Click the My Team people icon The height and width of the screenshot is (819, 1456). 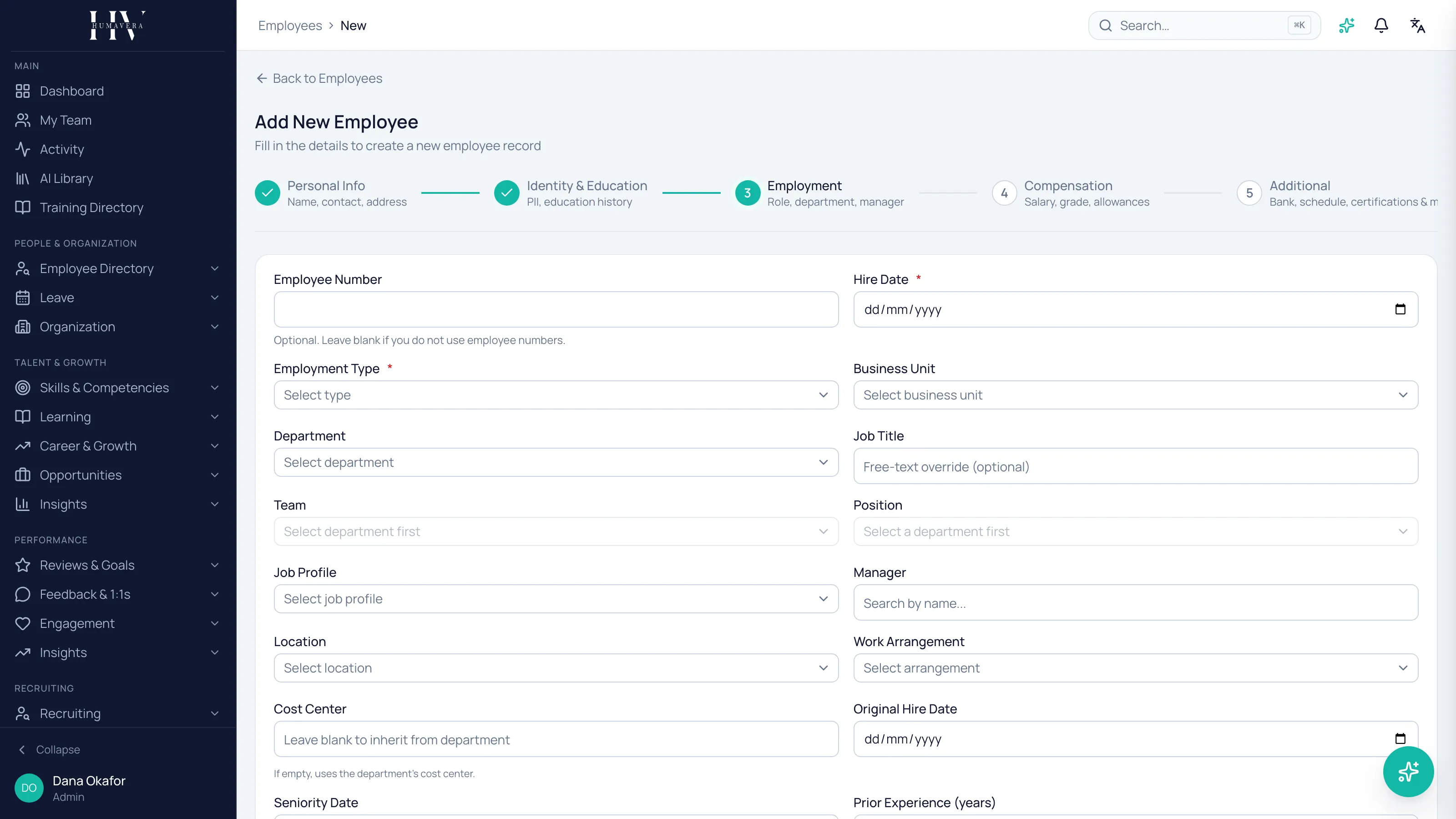23,121
